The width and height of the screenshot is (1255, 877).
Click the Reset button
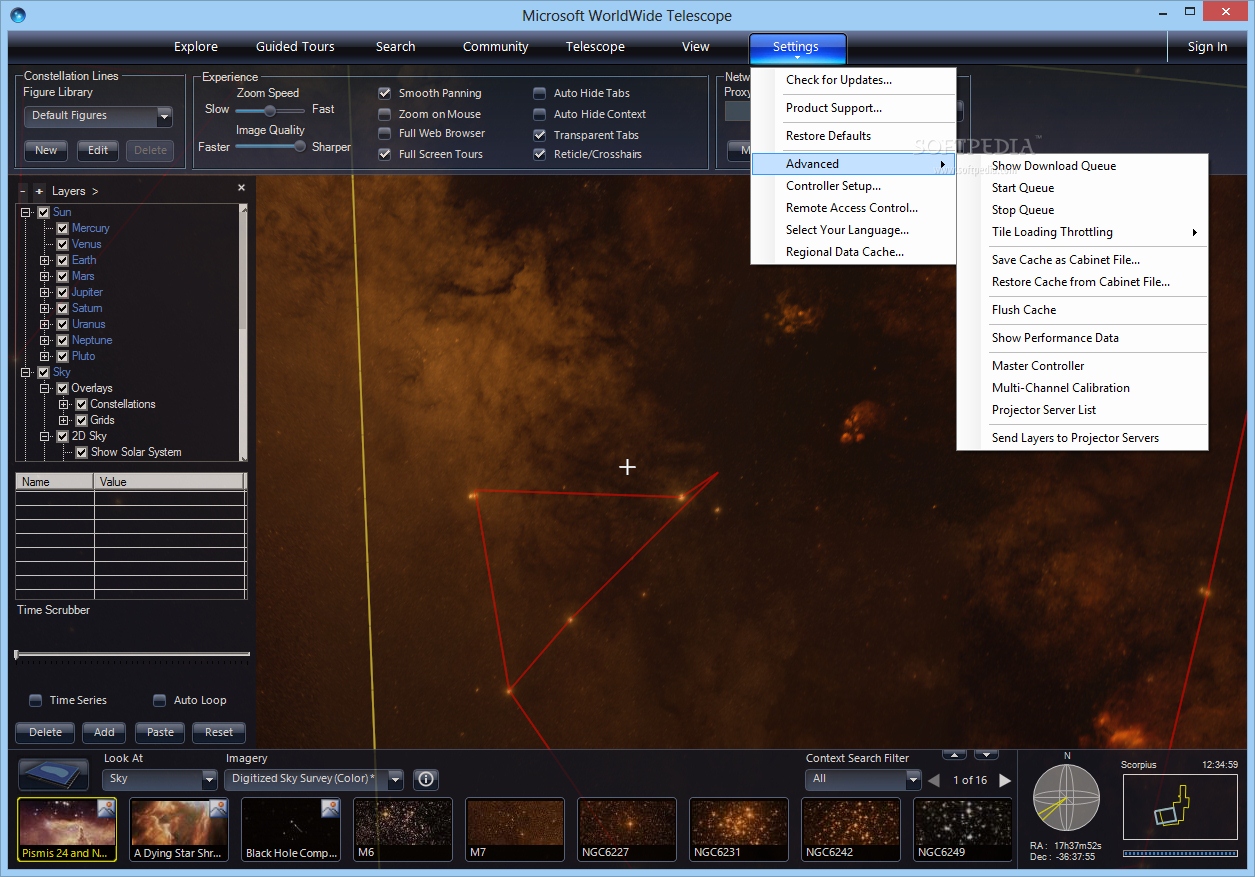[219, 732]
